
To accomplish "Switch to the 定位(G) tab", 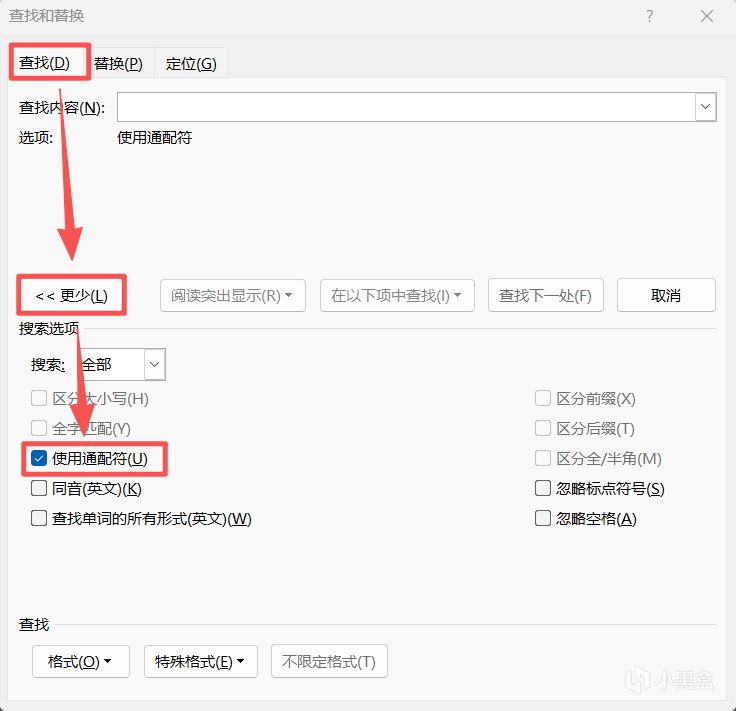I will click(191, 63).
